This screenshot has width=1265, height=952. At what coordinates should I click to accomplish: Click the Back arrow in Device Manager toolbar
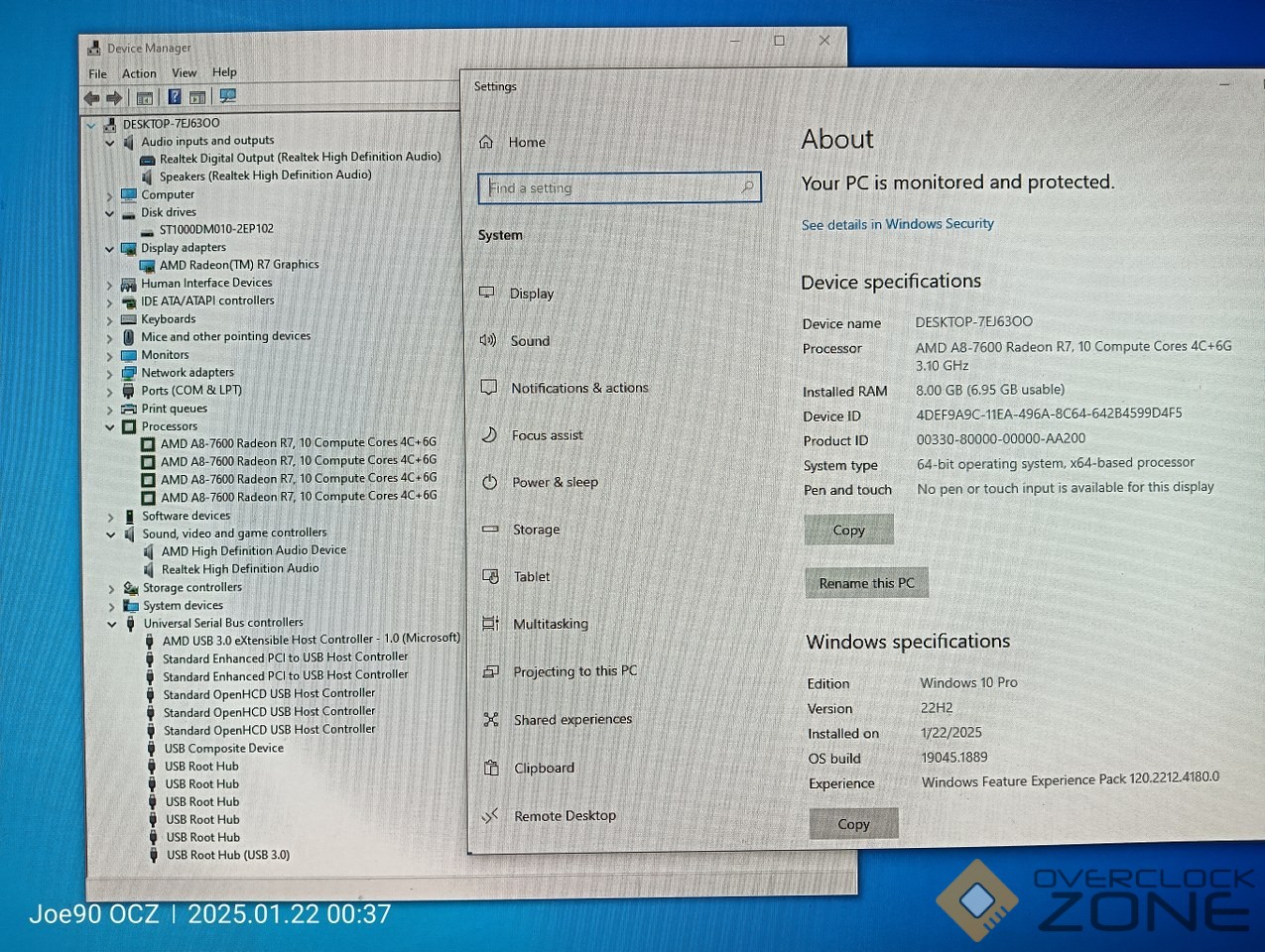point(92,98)
